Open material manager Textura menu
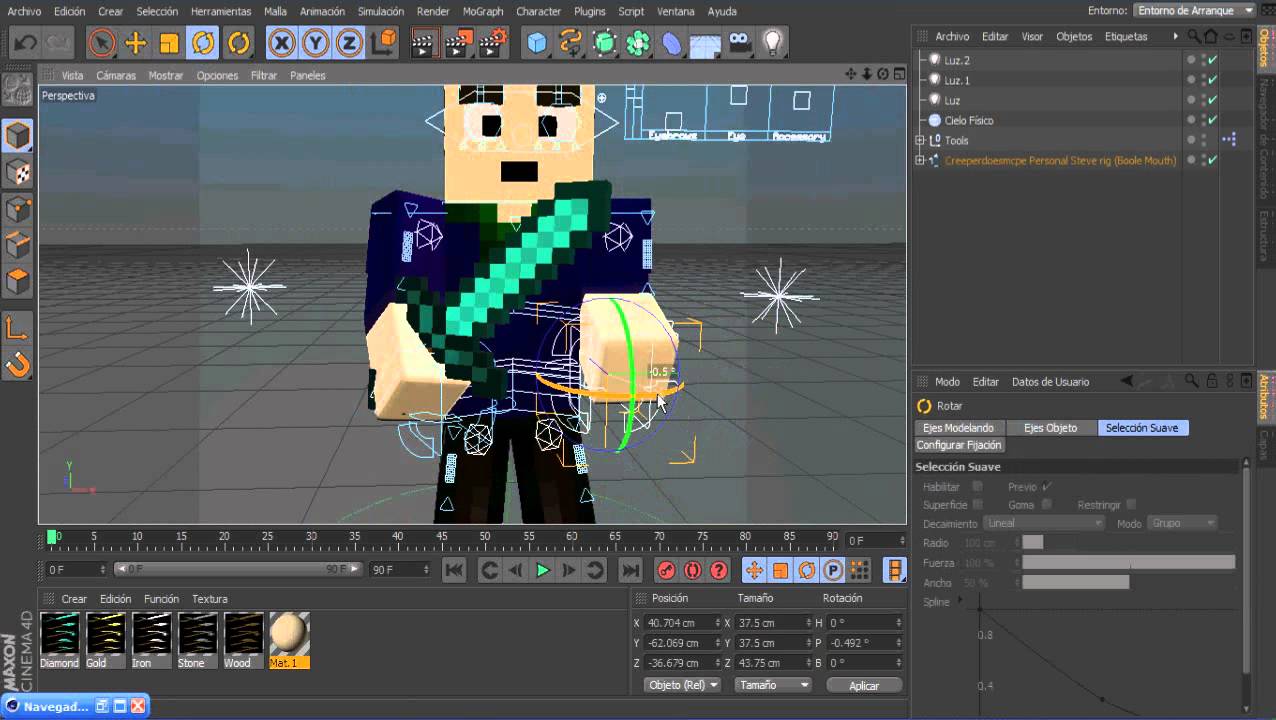1276x720 pixels. coord(209,599)
